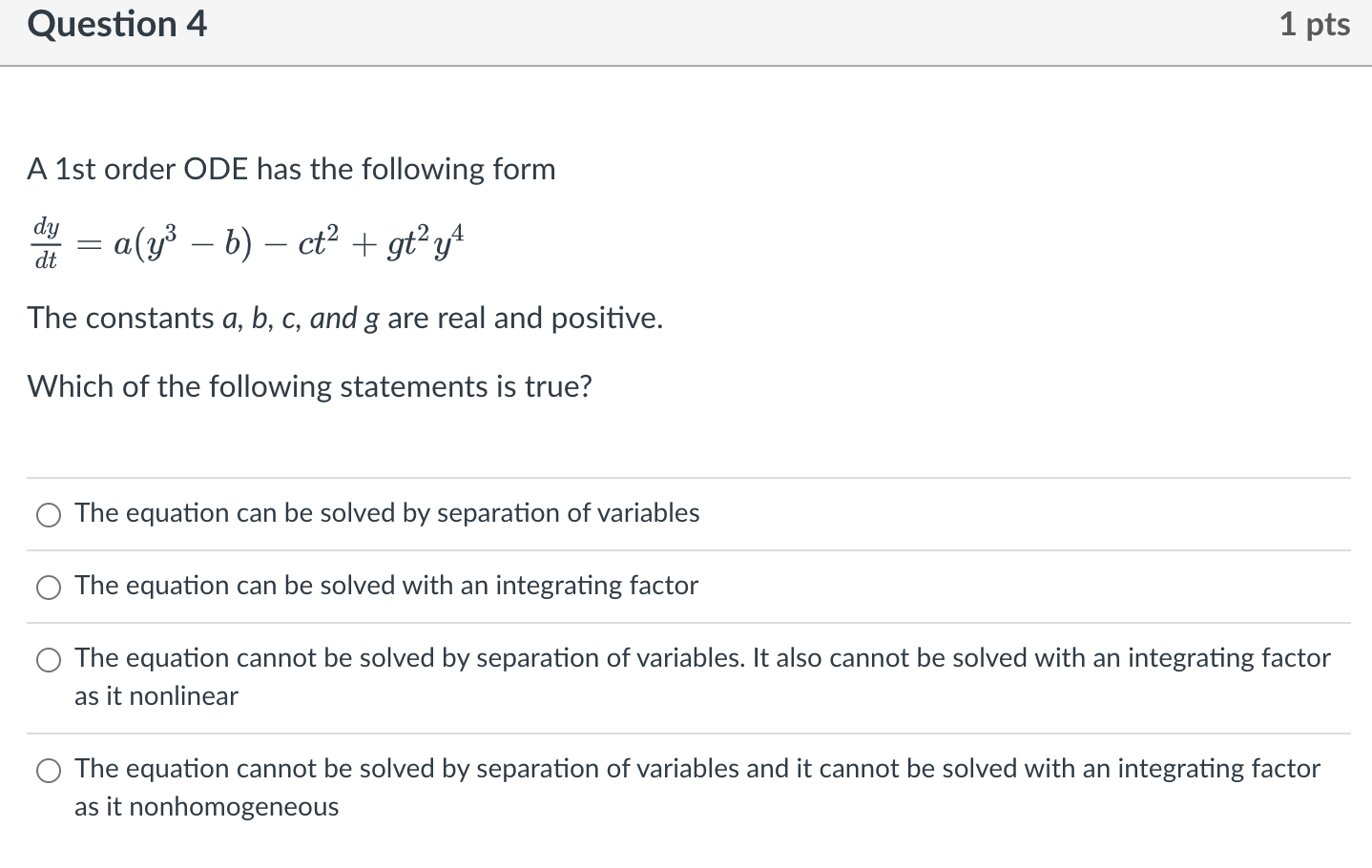This screenshot has width=1372, height=868.
Task: Choose the nonlinear answer radio button
Action: click(x=49, y=659)
